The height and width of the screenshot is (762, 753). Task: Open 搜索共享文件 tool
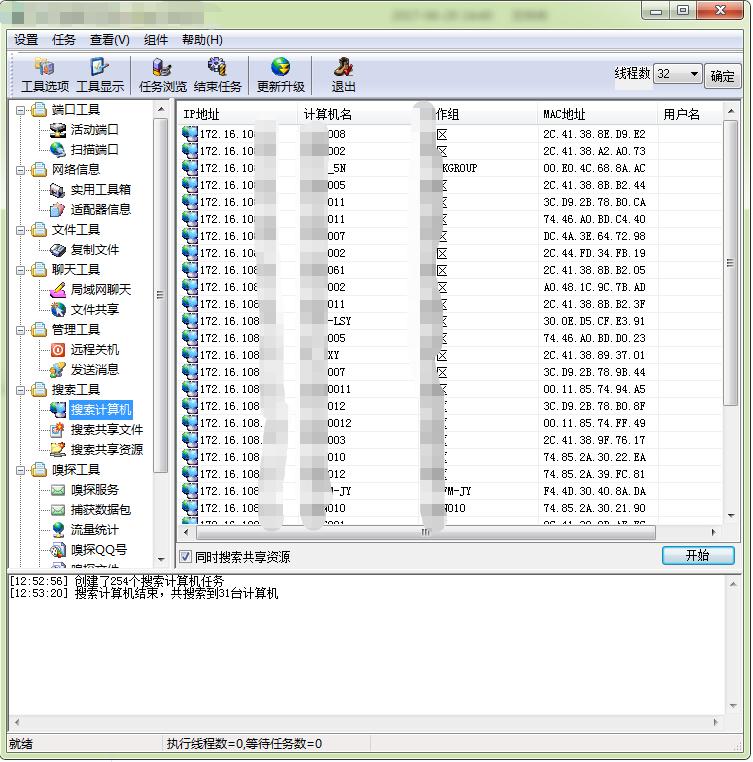click(x=106, y=430)
